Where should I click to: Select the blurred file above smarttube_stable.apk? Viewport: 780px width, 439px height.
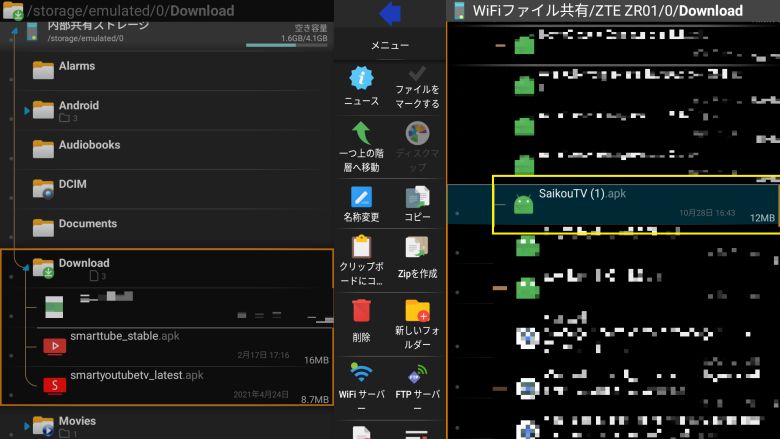coord(185,307)
